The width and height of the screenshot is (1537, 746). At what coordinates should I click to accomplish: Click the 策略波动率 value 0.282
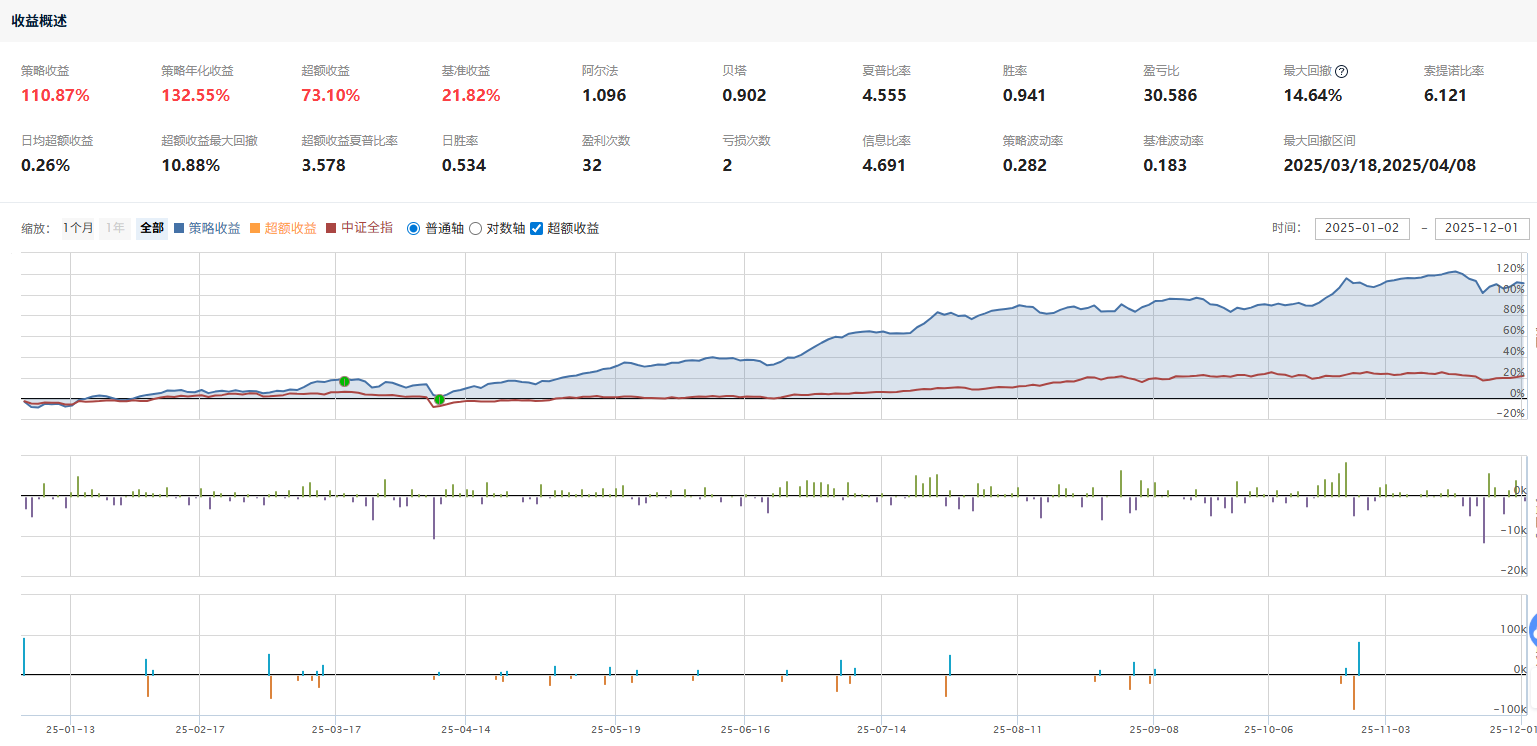coord(1025,166)
